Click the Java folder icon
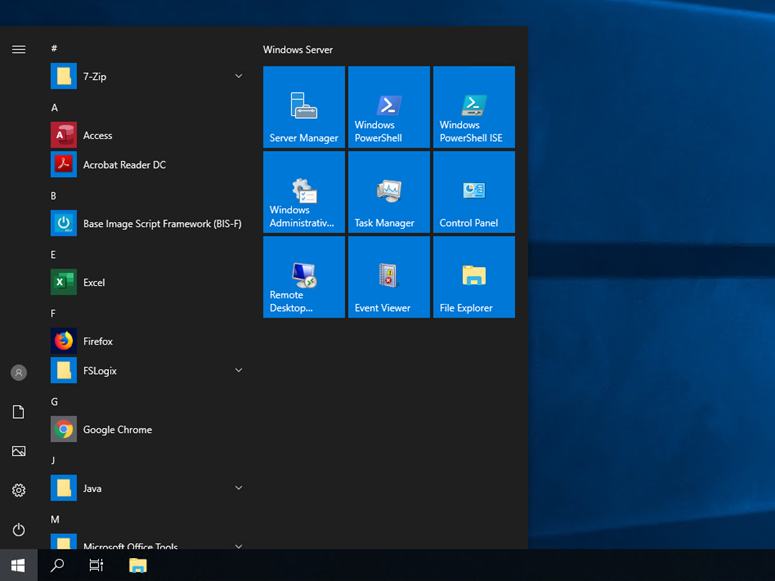Viewport: 775px width, 581px height. coord(64,488)
